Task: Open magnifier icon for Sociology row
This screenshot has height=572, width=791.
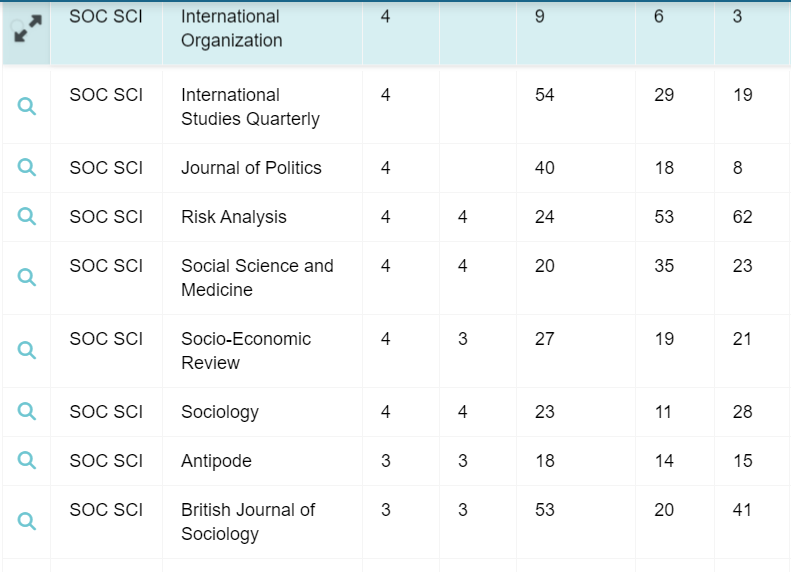Action: (27, 411)
